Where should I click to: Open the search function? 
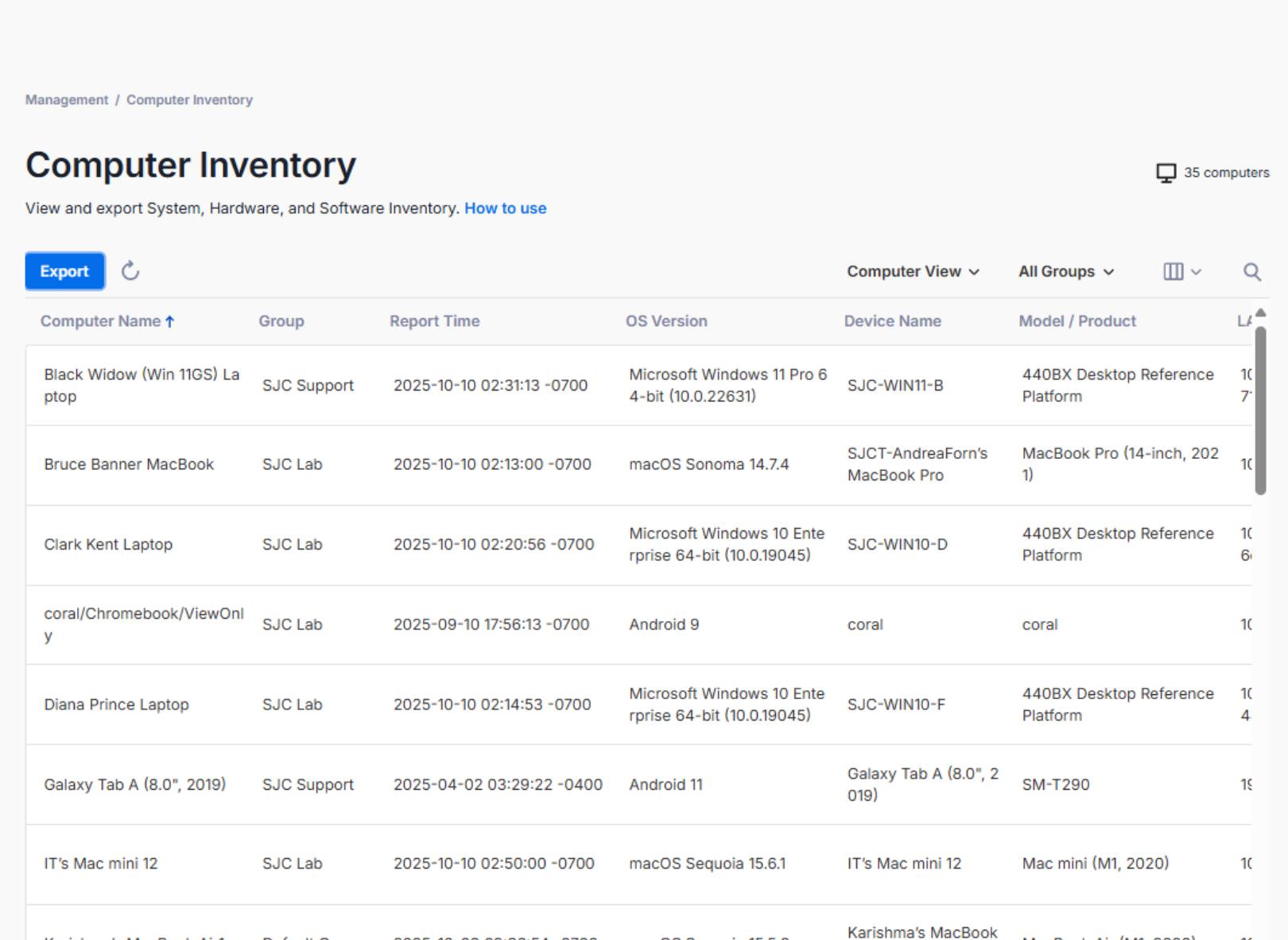pos(1252,271)
